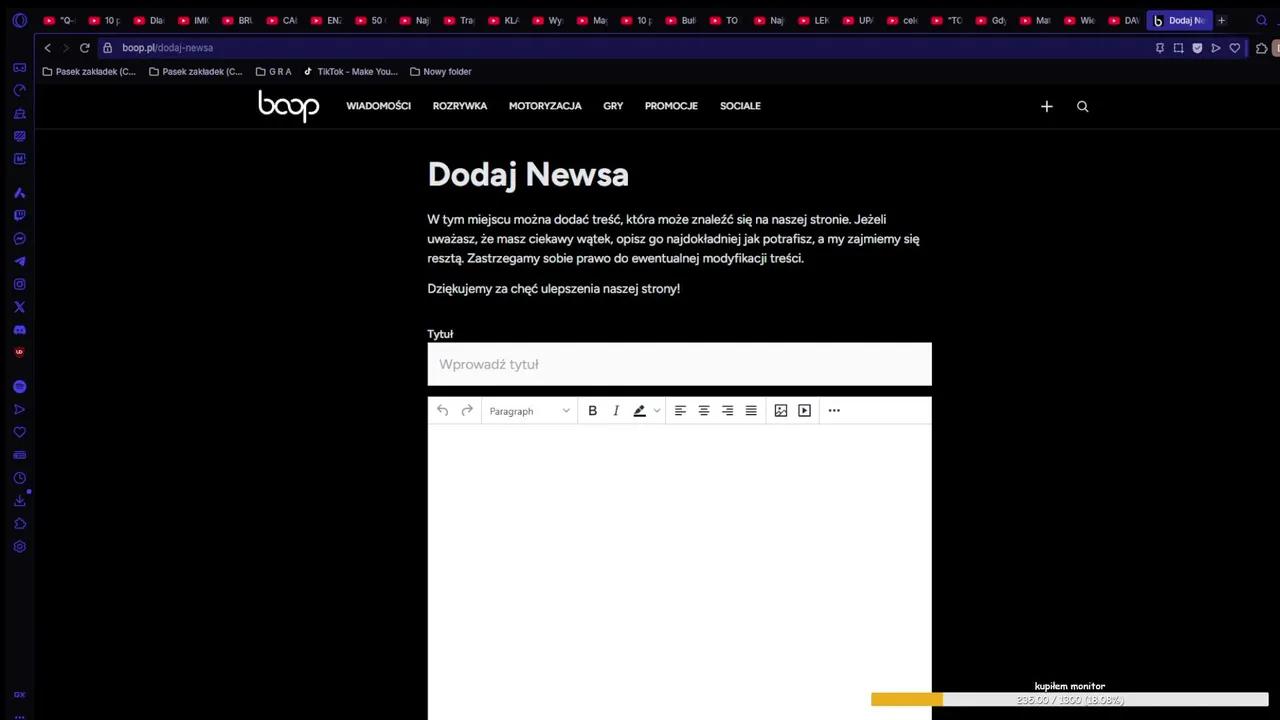Redo the editor action
This screenshot has height=720, width=1280.
pyautogui.click(x=467, y=411)
